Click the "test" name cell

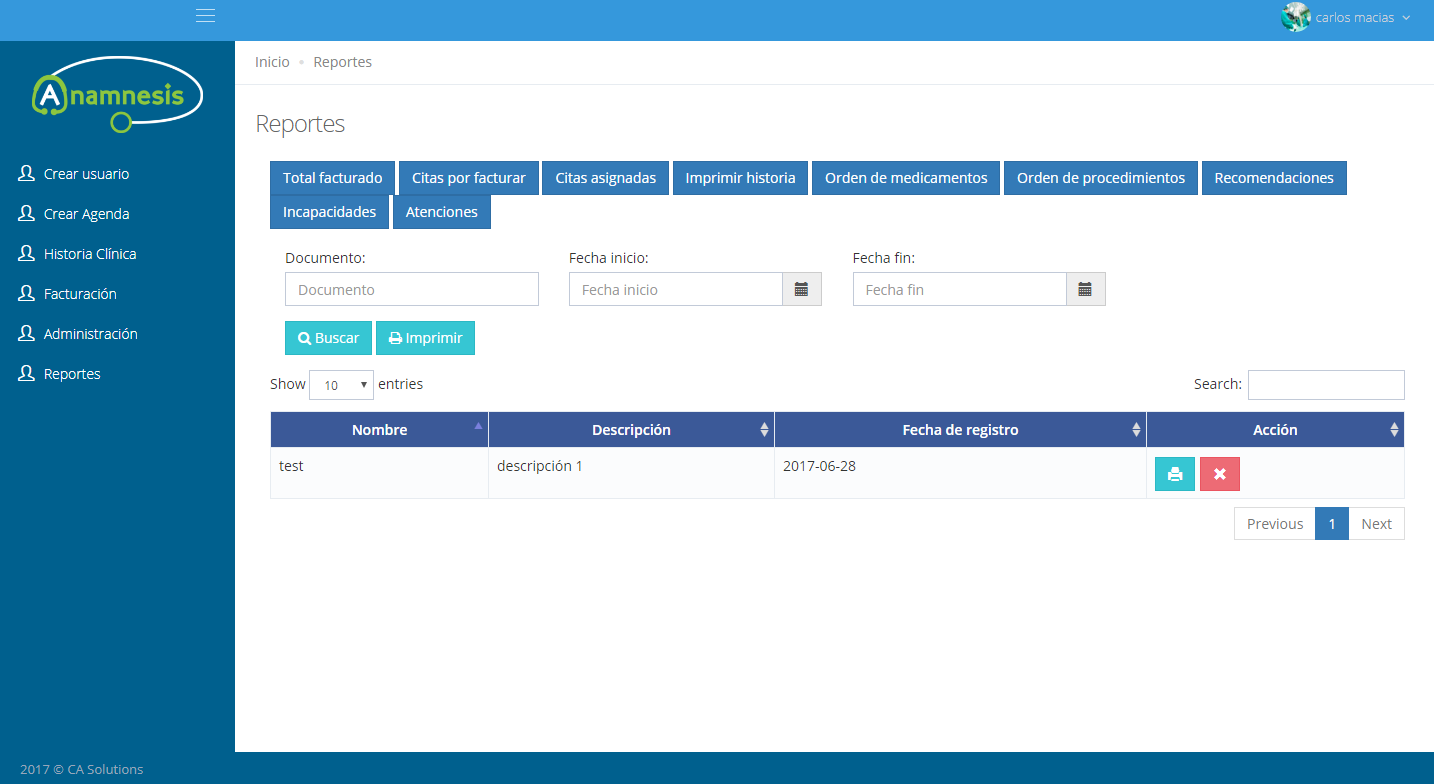tap(379, 473)
